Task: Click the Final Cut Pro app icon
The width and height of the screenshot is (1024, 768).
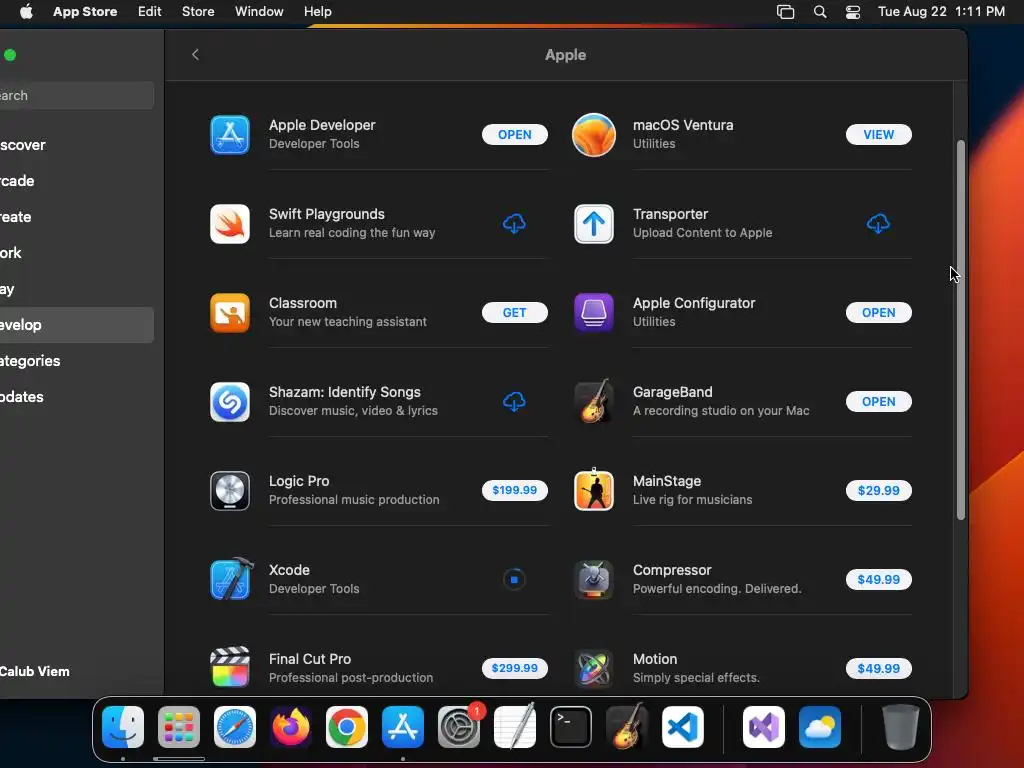Action: pos(230,667)
